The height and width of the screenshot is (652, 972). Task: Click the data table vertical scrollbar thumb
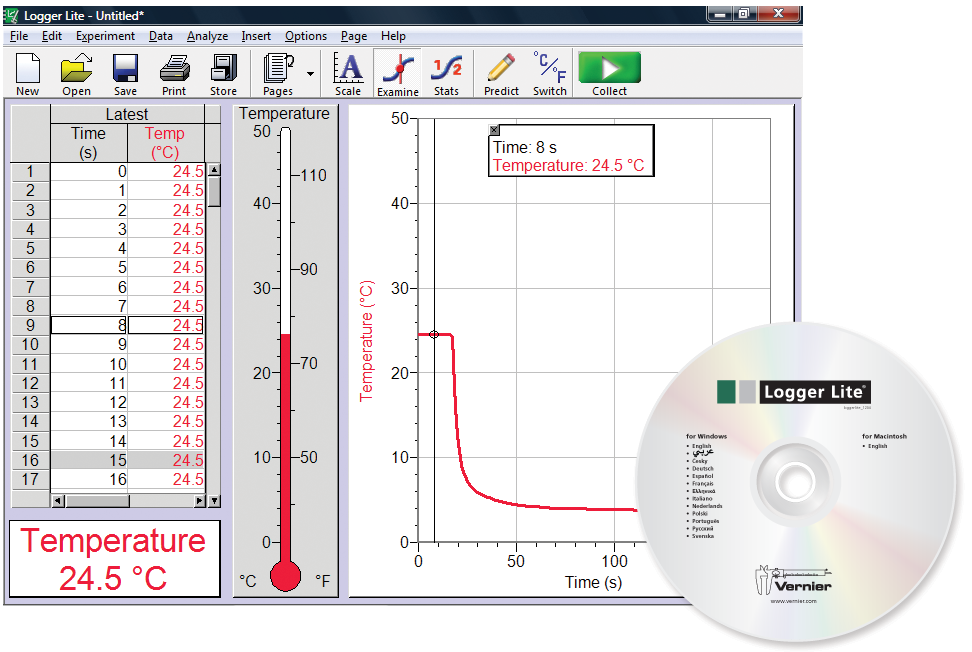click(214, 191)
